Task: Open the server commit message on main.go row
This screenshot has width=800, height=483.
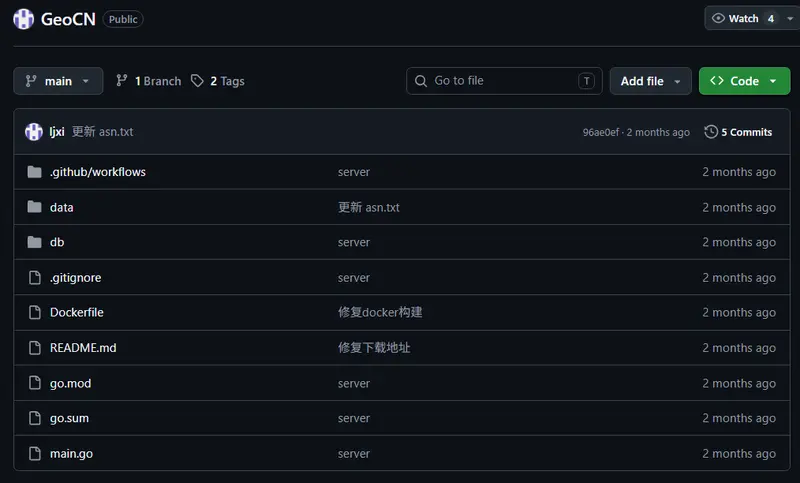Action: tap(354, 454)
